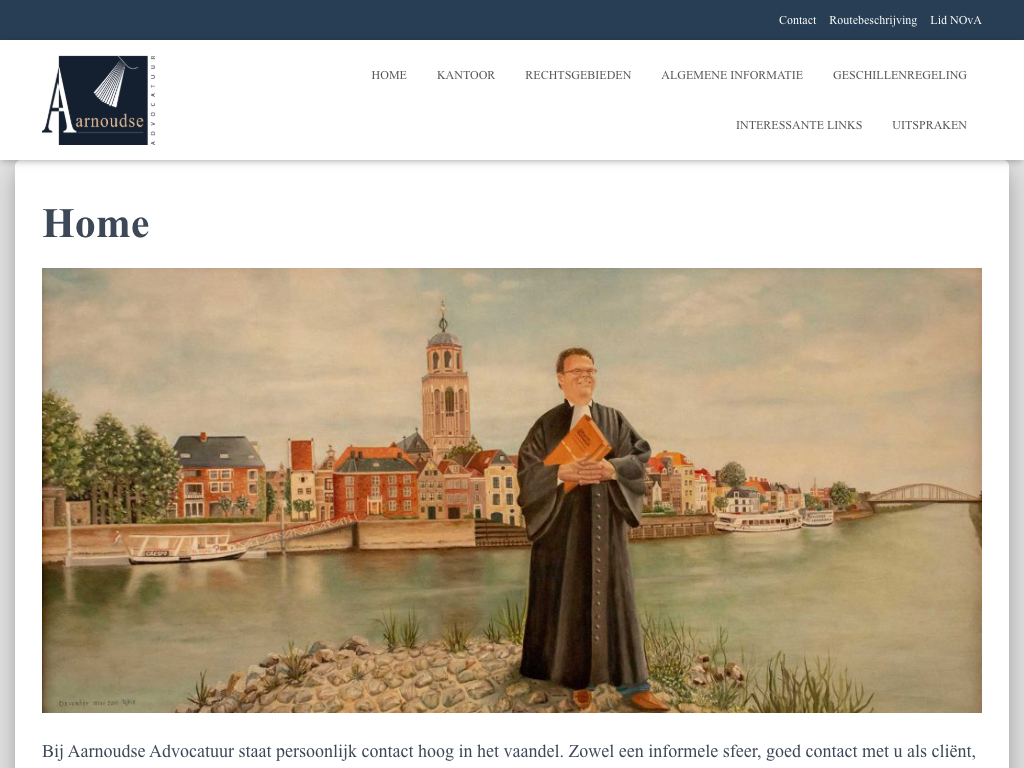Navigate to GESCHILLENREGELING page

899,75
